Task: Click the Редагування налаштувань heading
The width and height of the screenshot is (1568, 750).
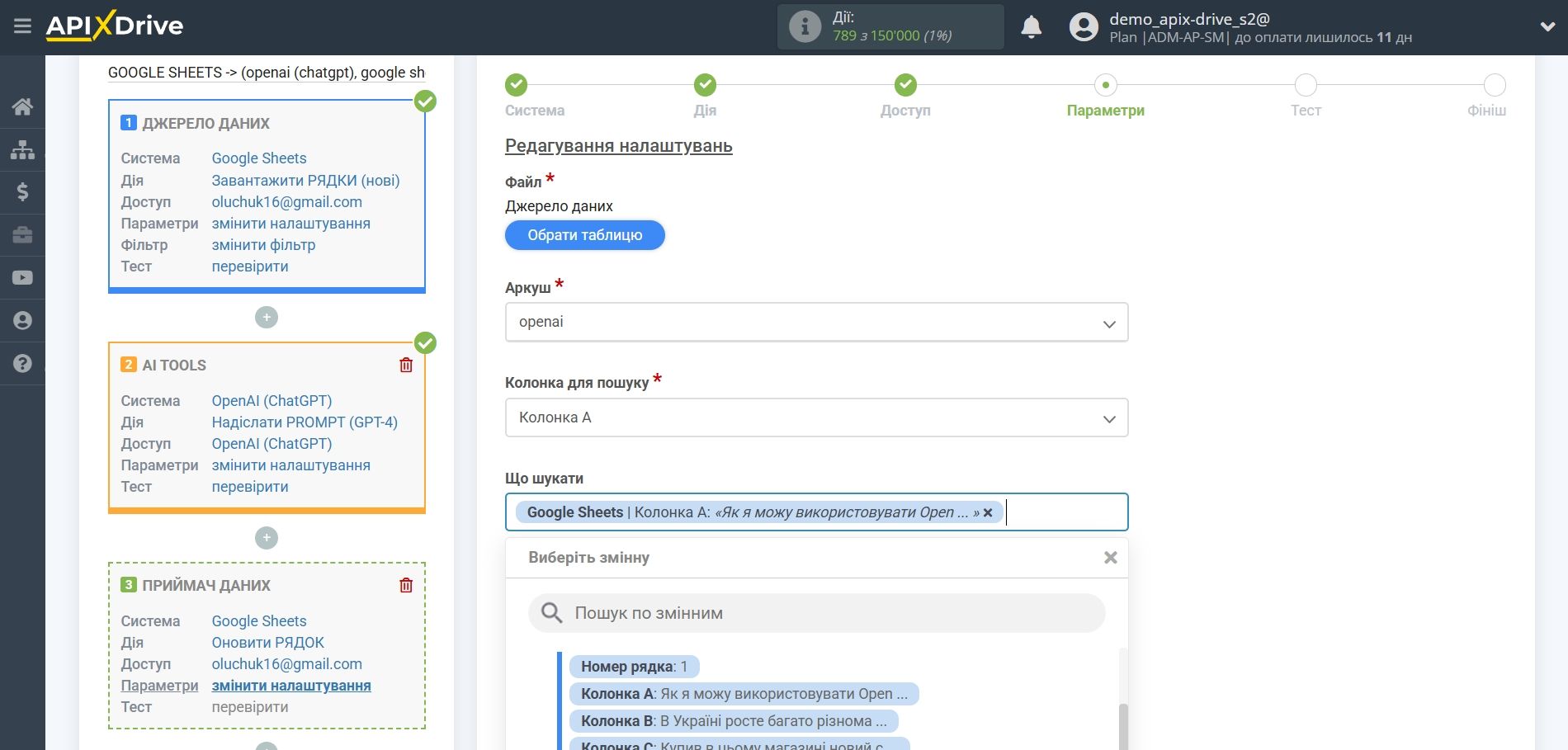Action: tap(619, 146)
